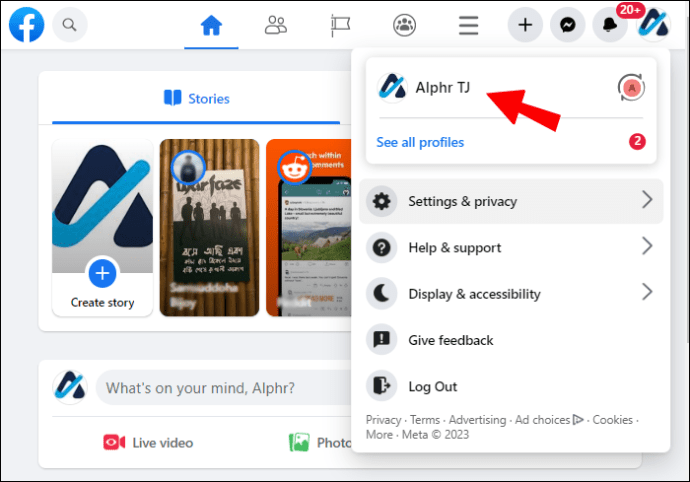Click the red 2 badge near profiles
The height and width of the screenshot is (482, 690).
tap(637, 142)
